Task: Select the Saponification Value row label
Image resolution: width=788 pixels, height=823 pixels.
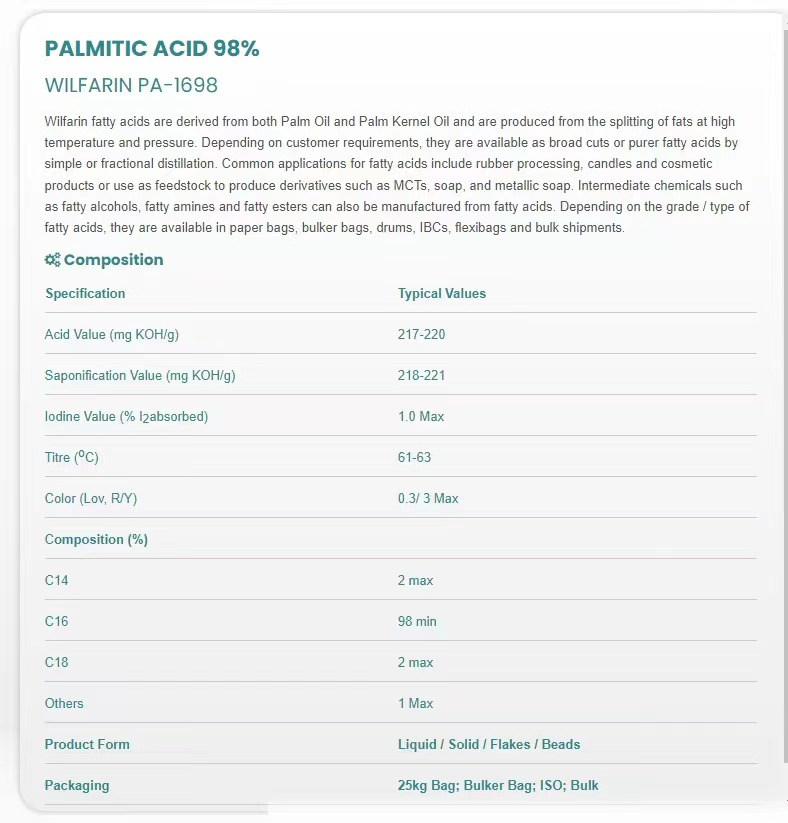Action: pos(140,375)
